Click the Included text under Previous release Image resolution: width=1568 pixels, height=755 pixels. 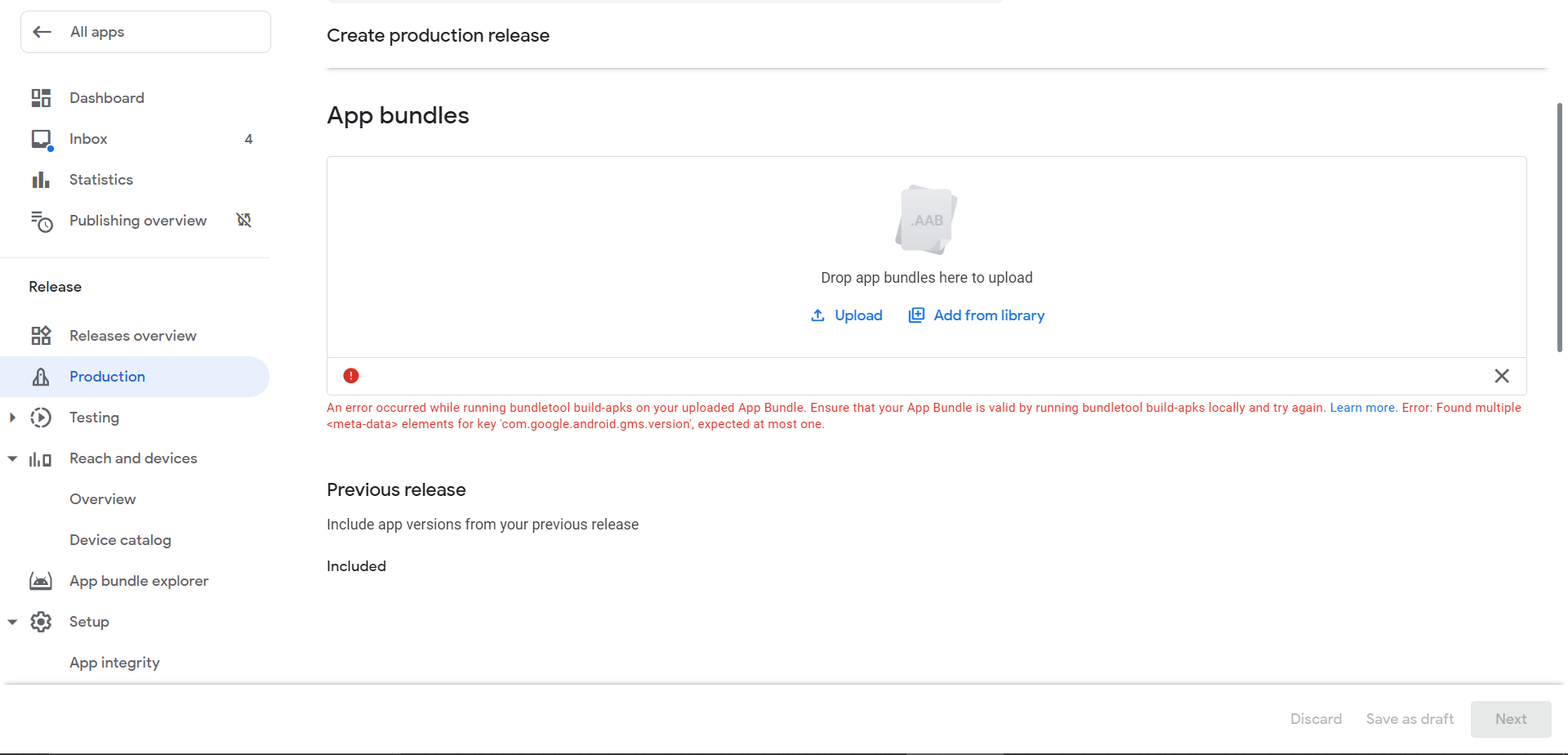click(x=356, y=566)
